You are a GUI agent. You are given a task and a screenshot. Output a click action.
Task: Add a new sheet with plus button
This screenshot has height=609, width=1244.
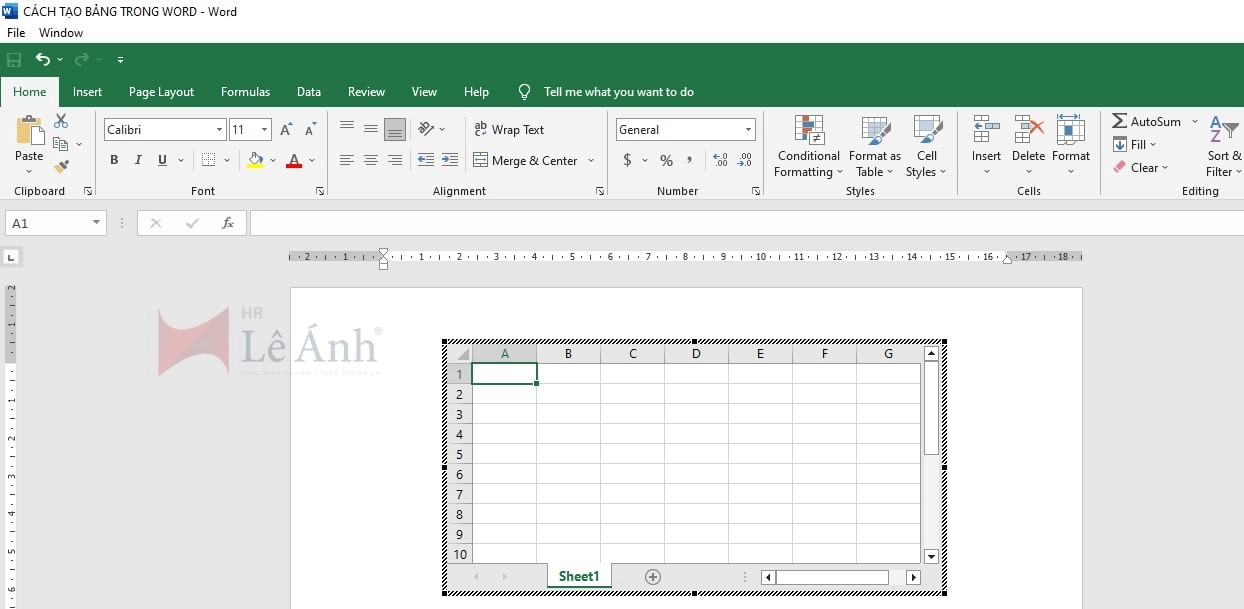[653, 577]
